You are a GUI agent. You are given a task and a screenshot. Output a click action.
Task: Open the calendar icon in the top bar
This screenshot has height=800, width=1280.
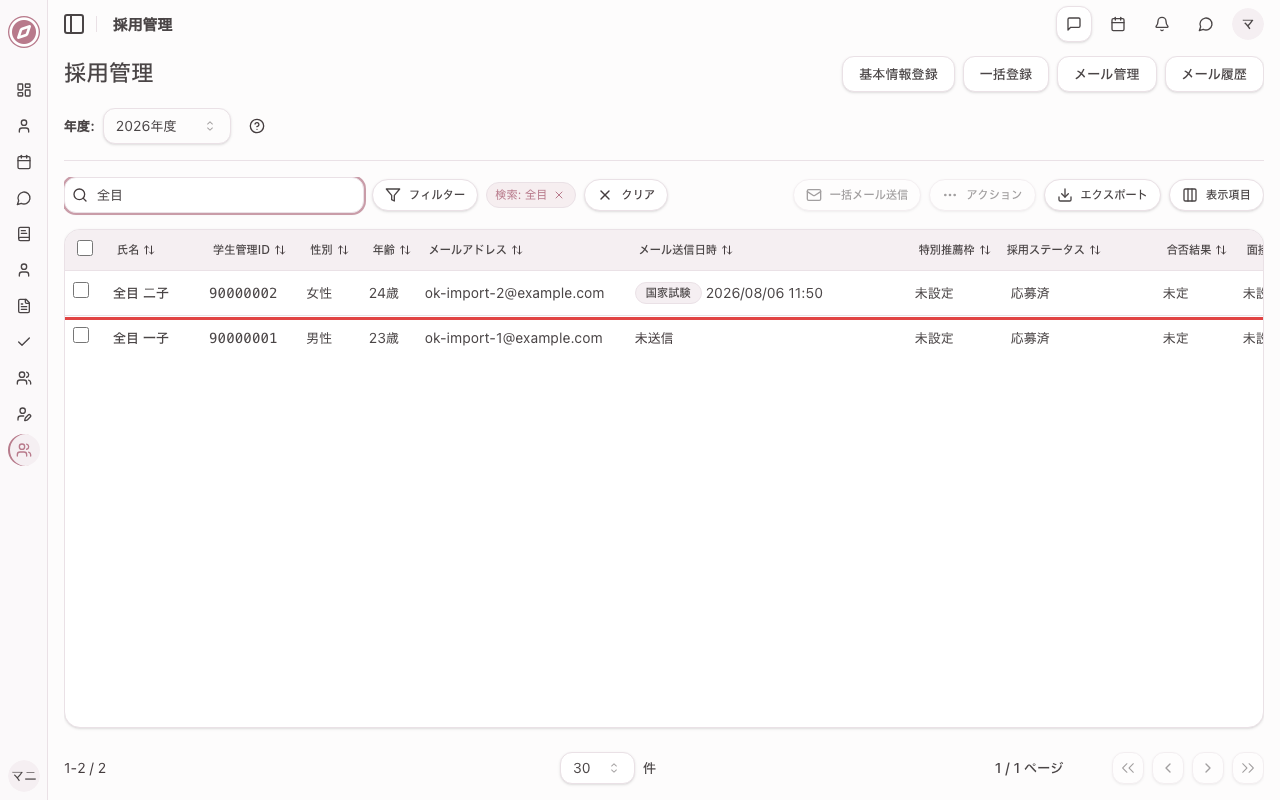[x=1118, y=24]
